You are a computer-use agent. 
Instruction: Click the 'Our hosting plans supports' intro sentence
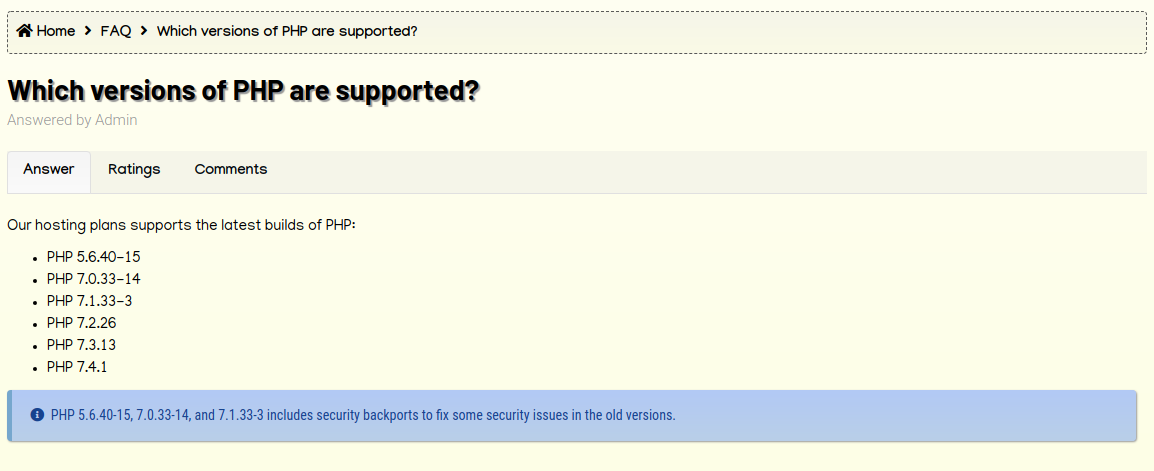coord(181,225)
